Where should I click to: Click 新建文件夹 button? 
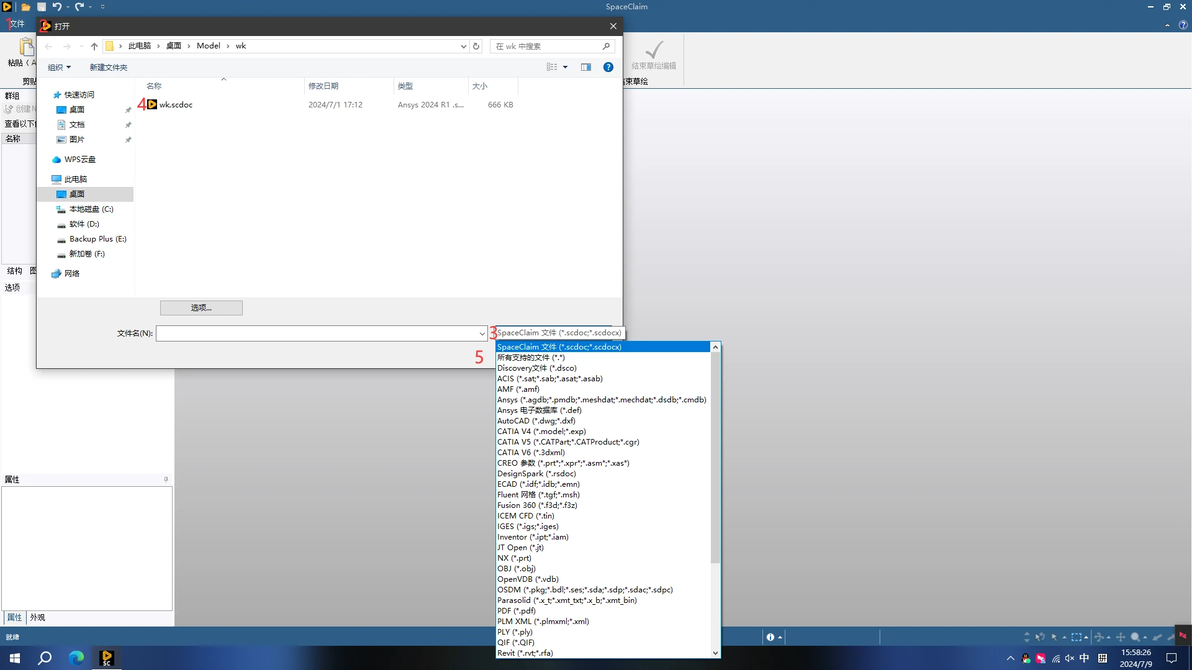coord(109,68)
